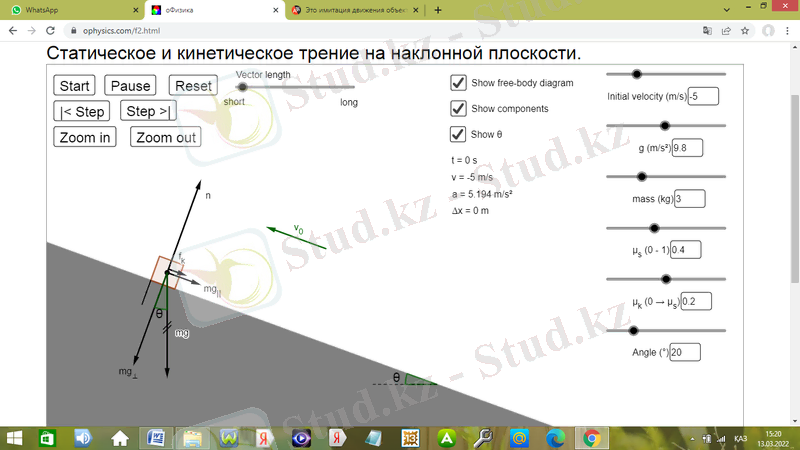Select the оФизика browser tab
The width and height of the screenshot is (800, 450).
pyautogui.click(x=214, y=10)
